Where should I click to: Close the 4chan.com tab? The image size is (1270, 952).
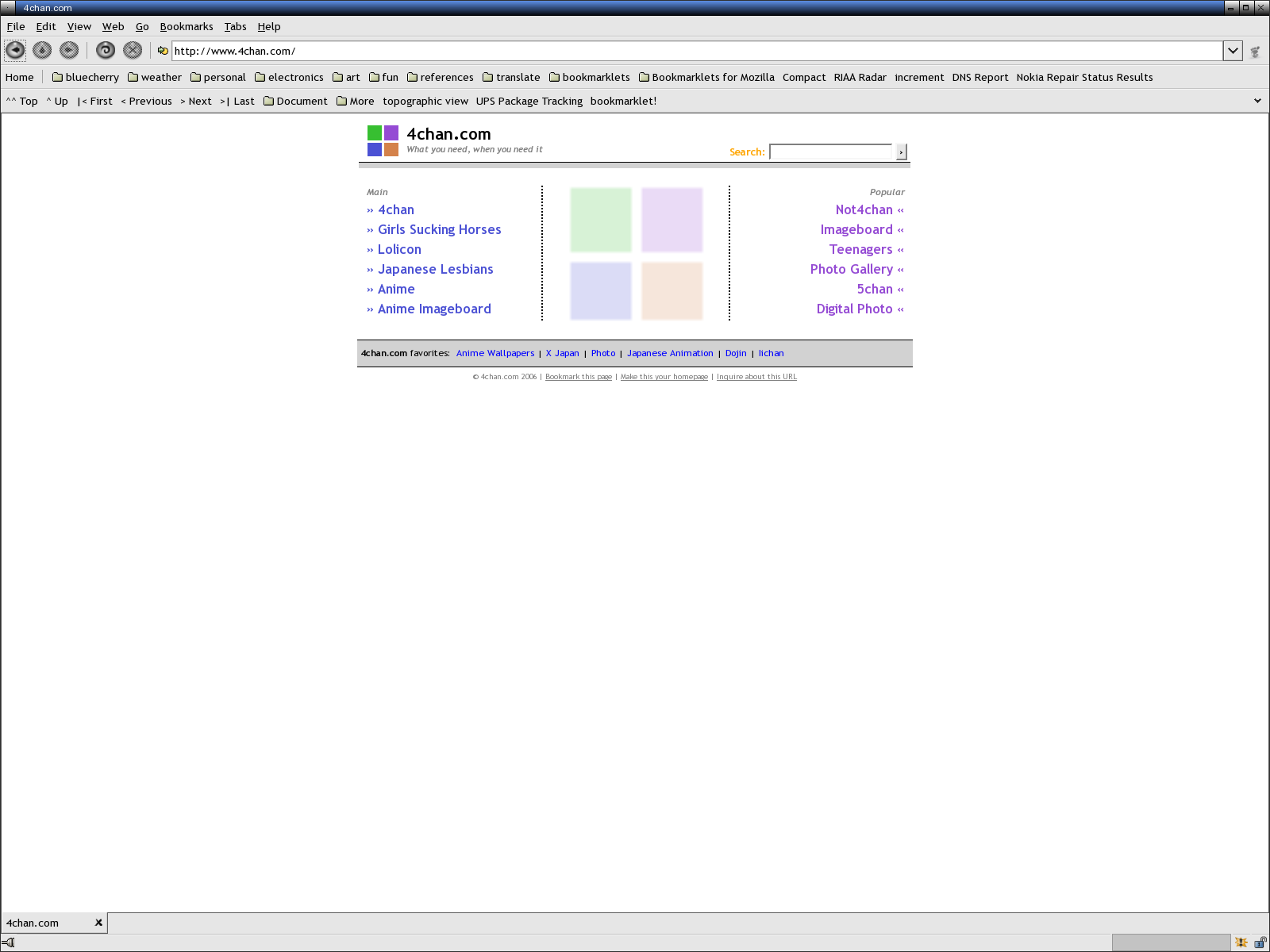pyautogui.click(x=98, y=923)
